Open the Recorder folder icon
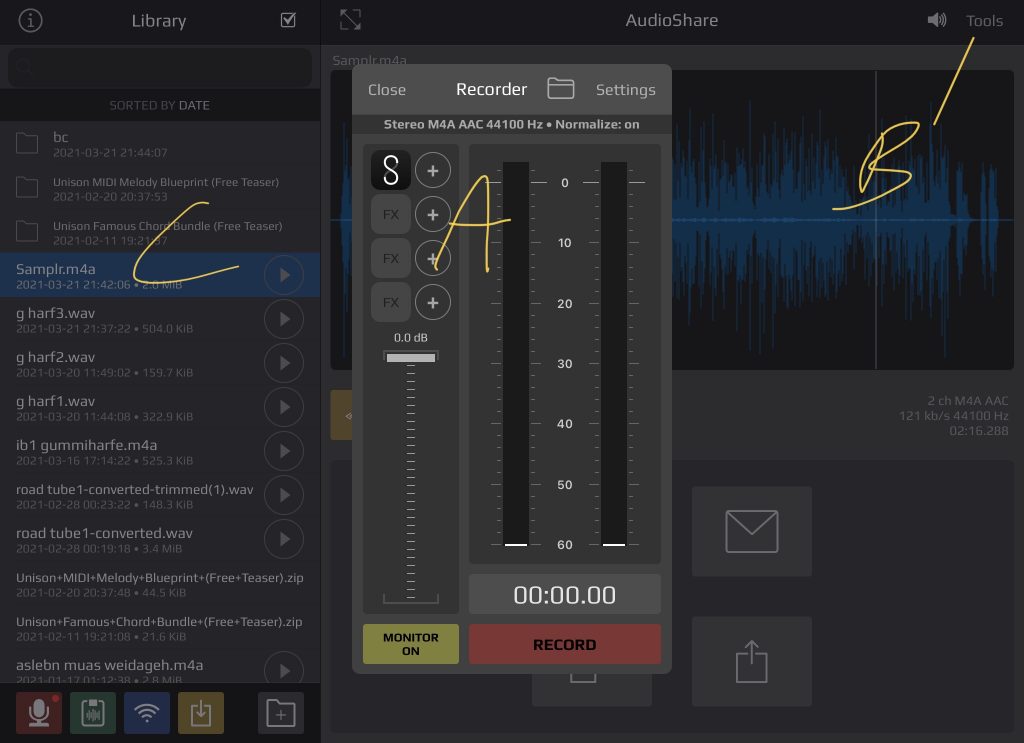The image size is (1024, 743). (560, 88)
